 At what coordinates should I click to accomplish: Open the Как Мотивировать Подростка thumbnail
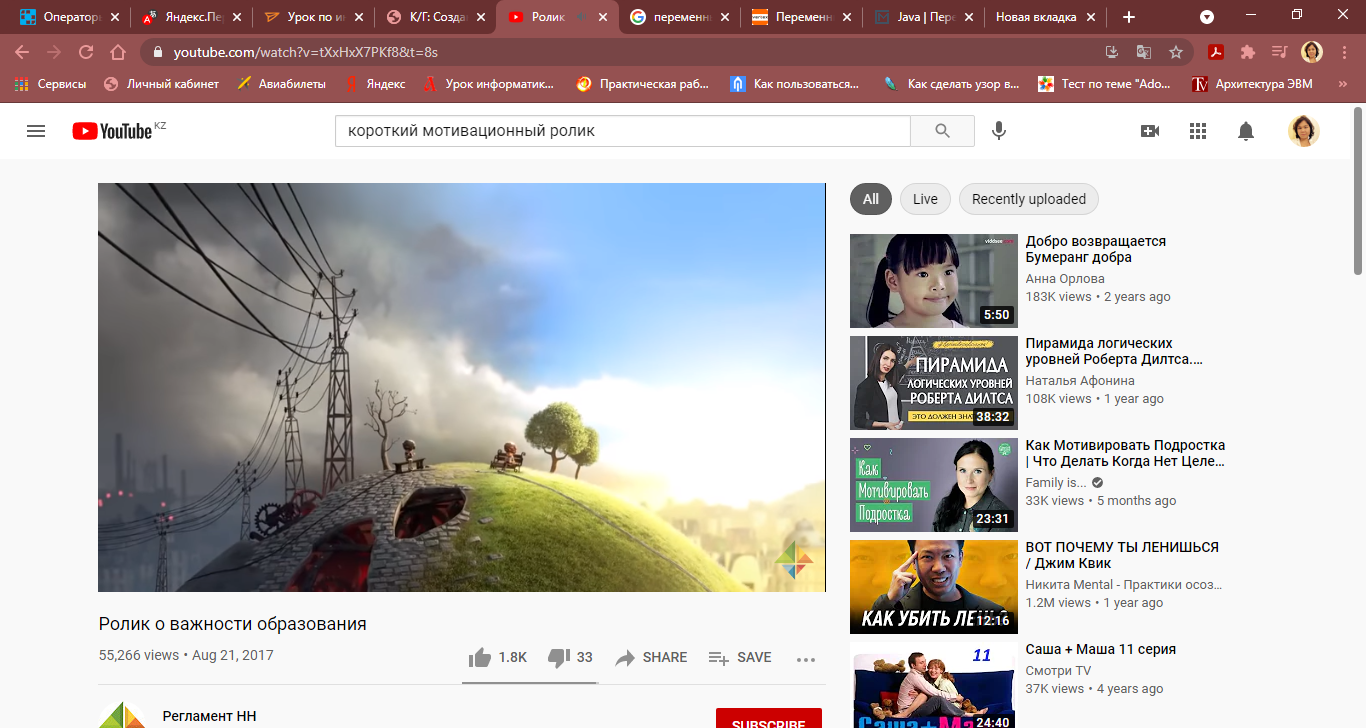934,485
